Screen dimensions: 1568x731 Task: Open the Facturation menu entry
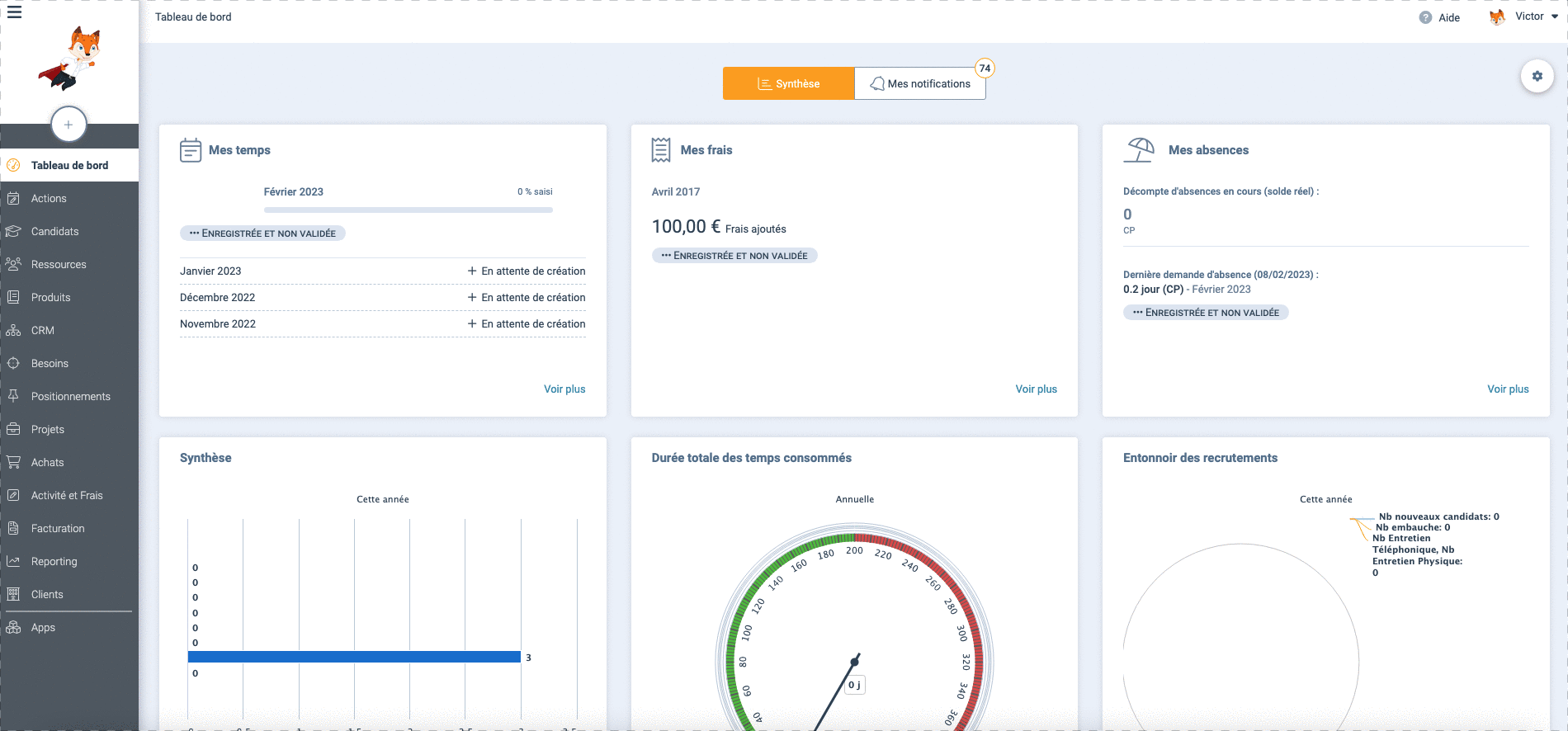click(x=69, y=528)
